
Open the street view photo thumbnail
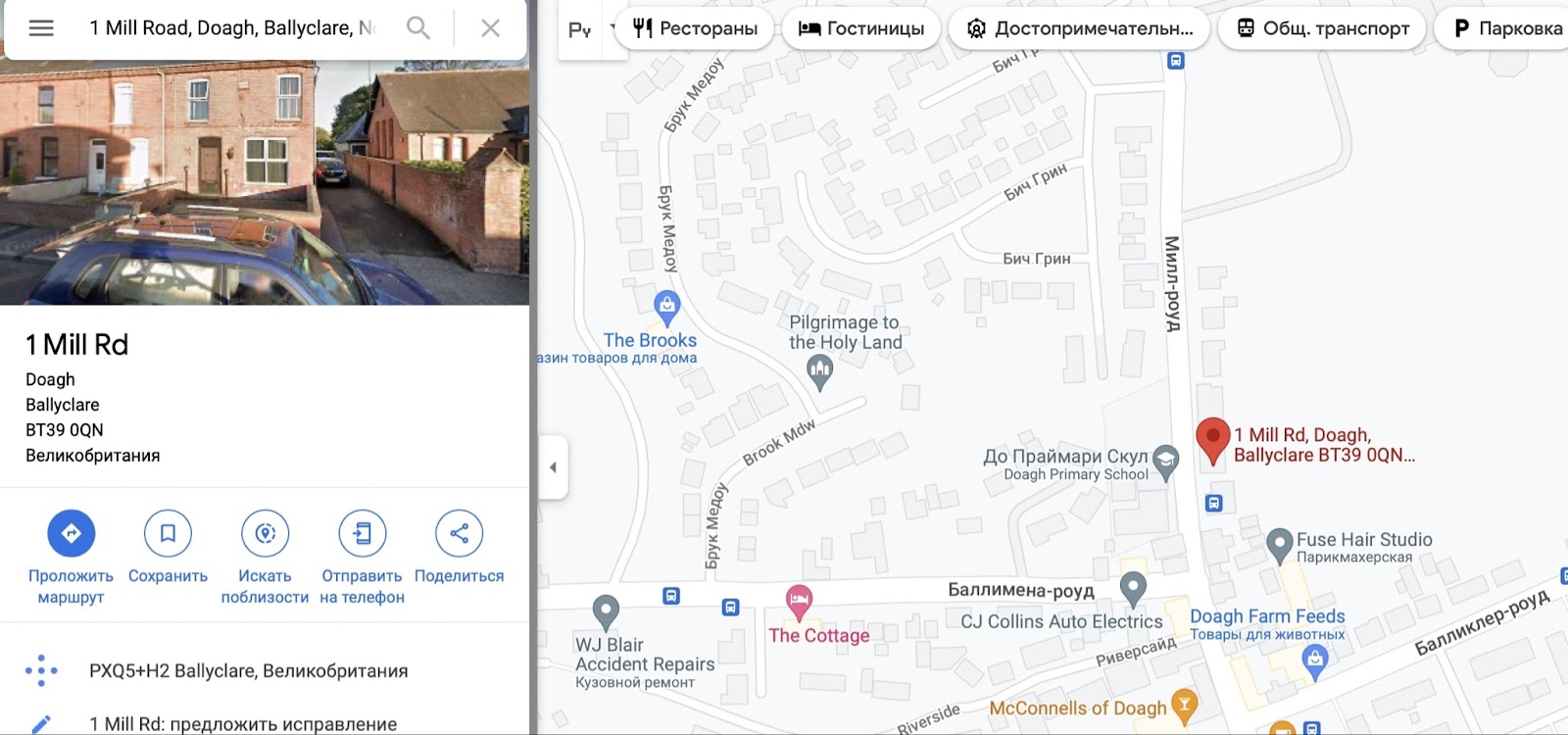click(x=265, y=182)
